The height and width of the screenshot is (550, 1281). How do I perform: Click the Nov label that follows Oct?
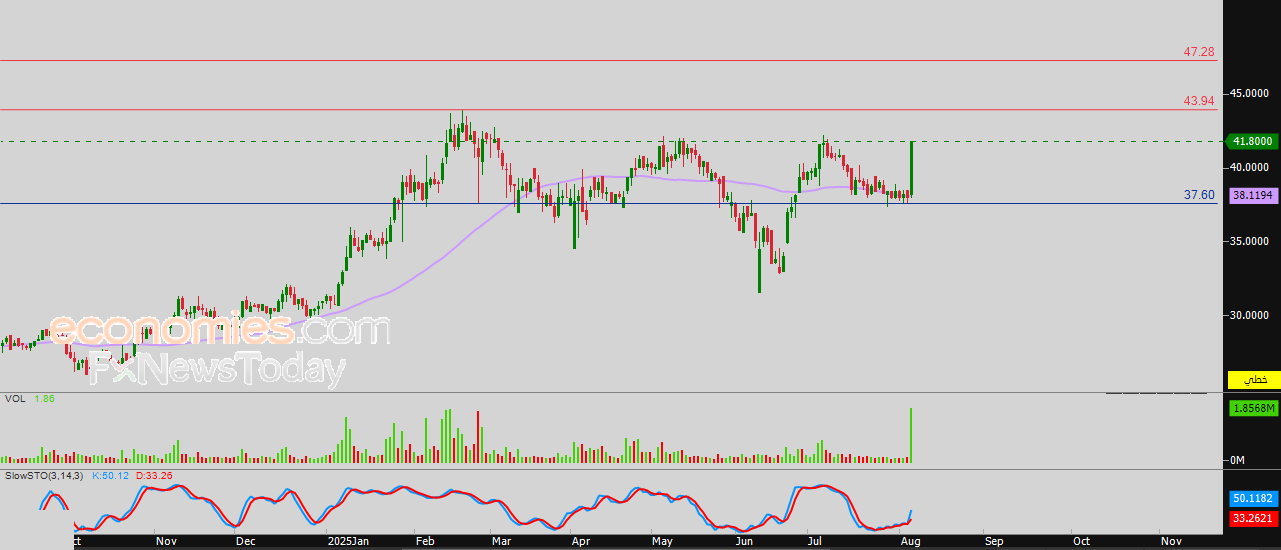1170,541
